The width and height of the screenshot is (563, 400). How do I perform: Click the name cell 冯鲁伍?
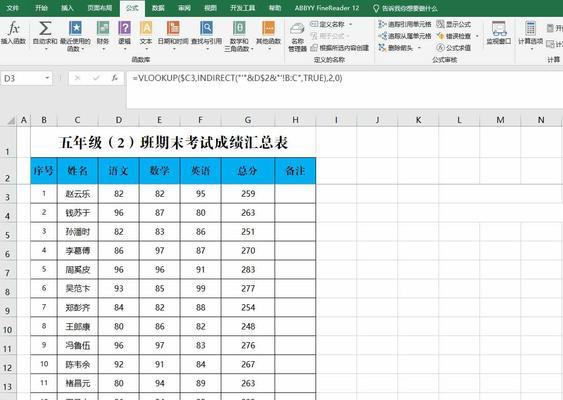point(78,346)
